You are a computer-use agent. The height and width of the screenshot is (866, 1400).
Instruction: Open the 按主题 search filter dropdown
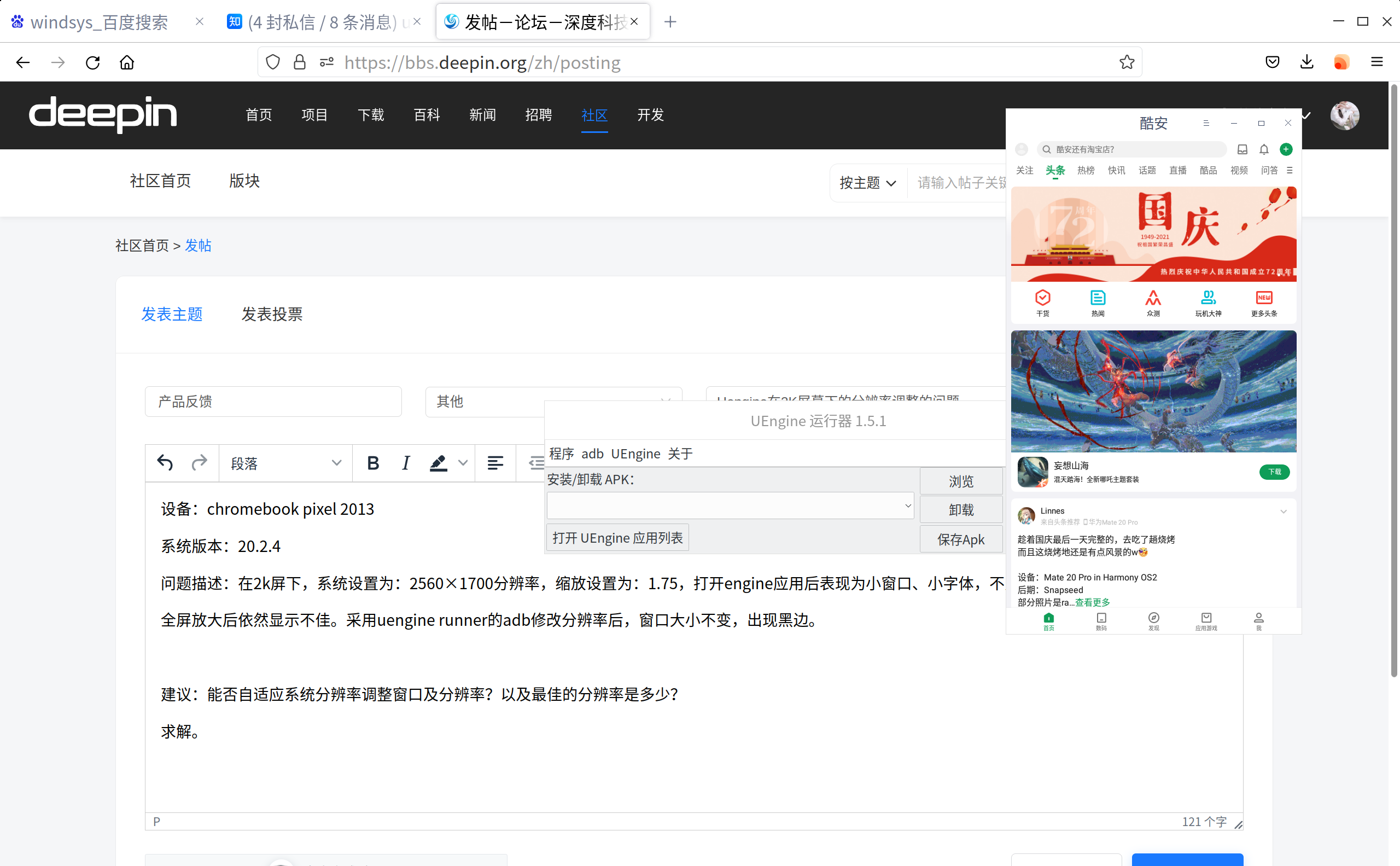(867, 183)
